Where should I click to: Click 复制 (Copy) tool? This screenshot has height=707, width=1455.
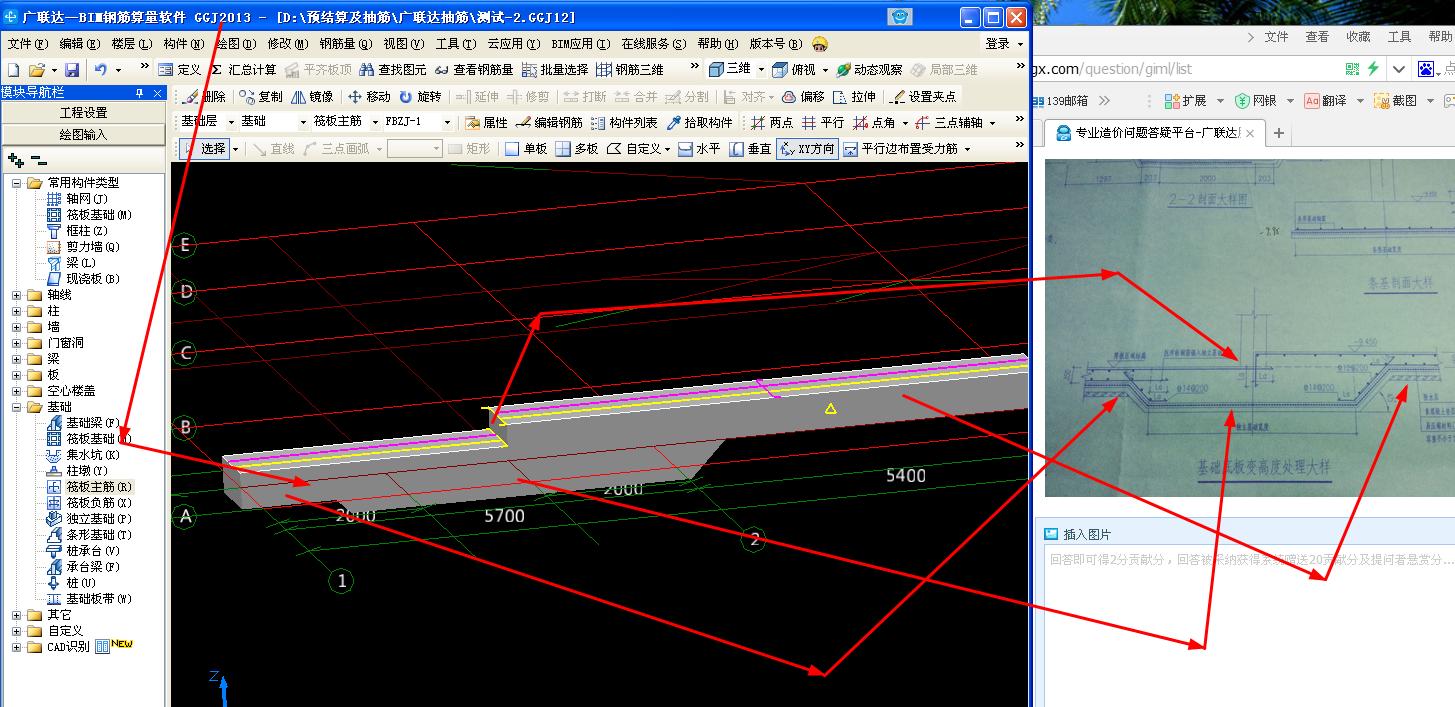coord(262,97)
